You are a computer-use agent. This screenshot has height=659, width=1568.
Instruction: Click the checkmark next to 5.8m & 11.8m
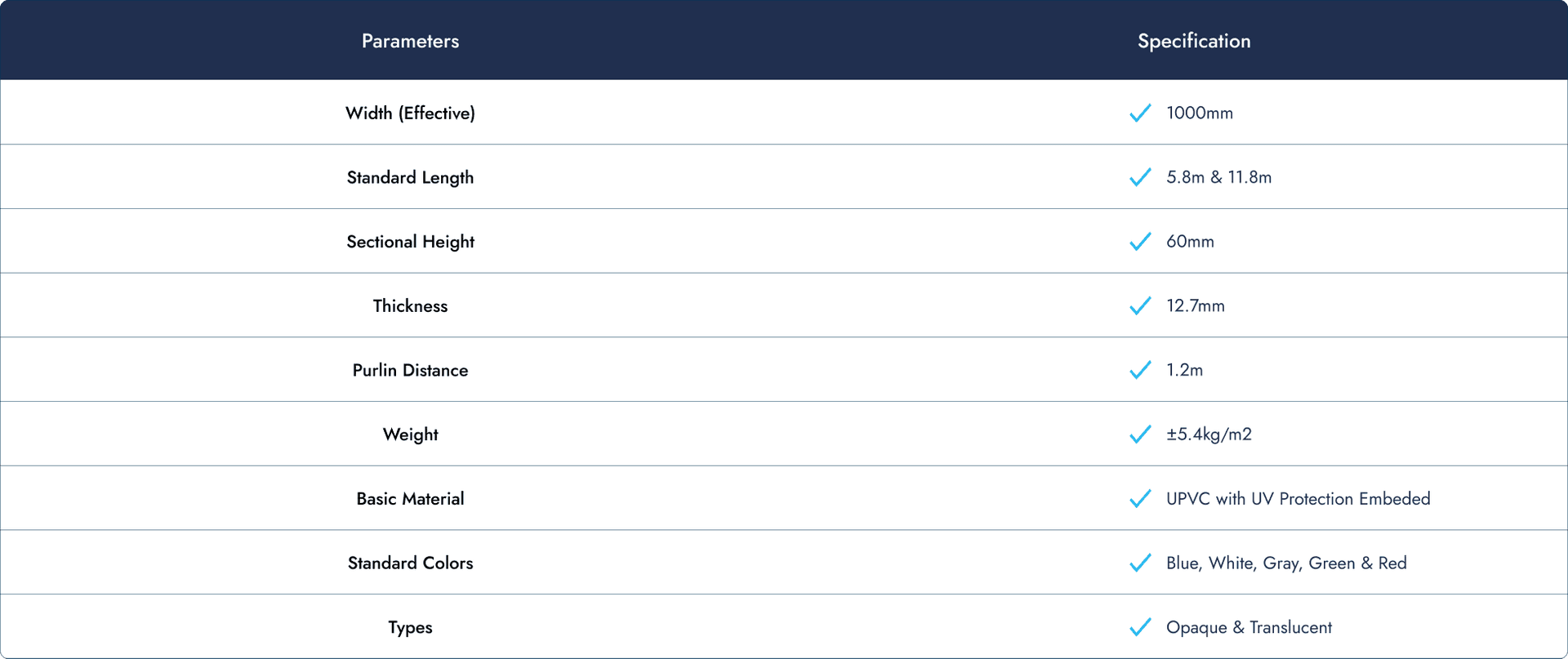point(1140,177)
